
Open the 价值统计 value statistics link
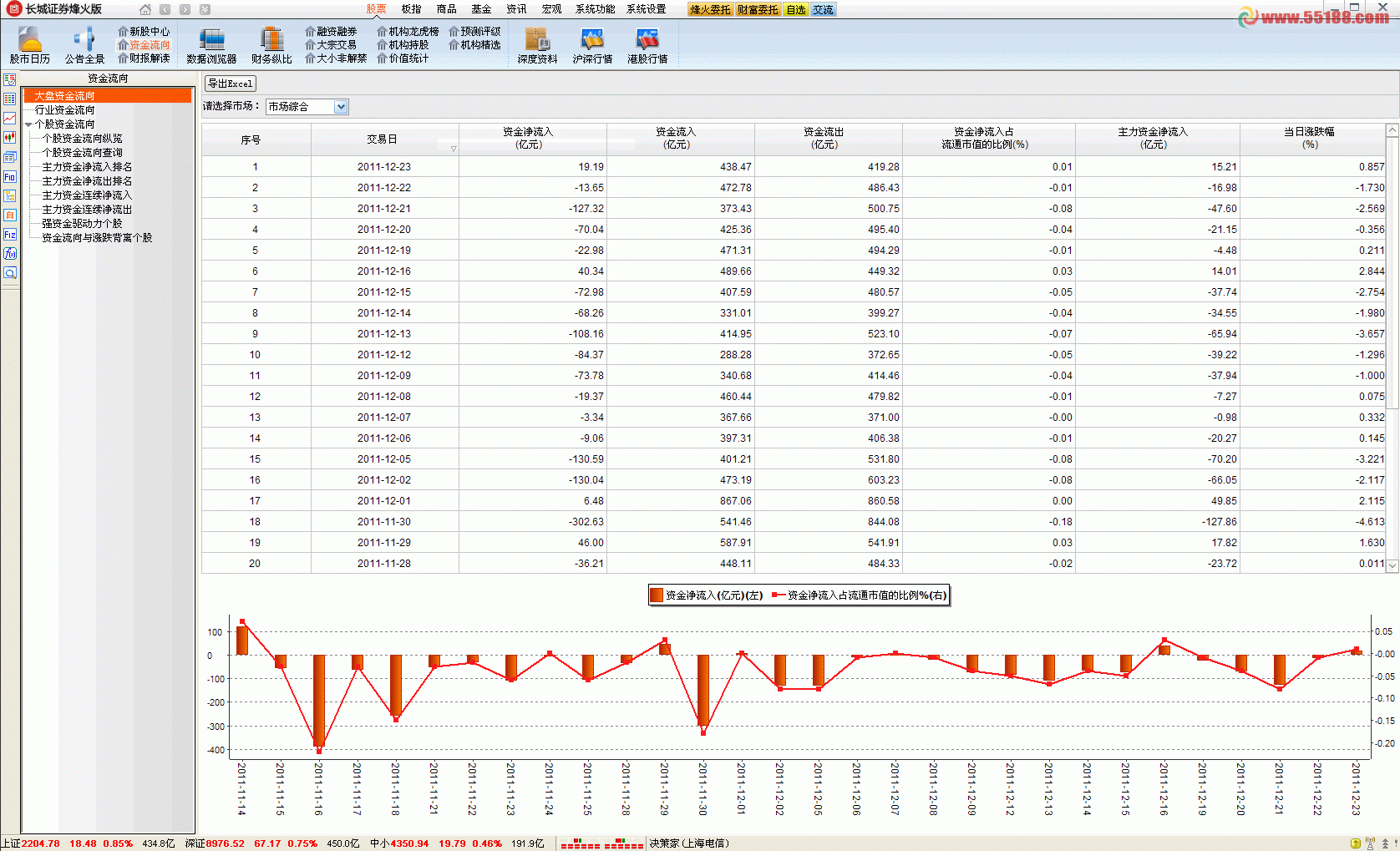(x=403, y=58)
